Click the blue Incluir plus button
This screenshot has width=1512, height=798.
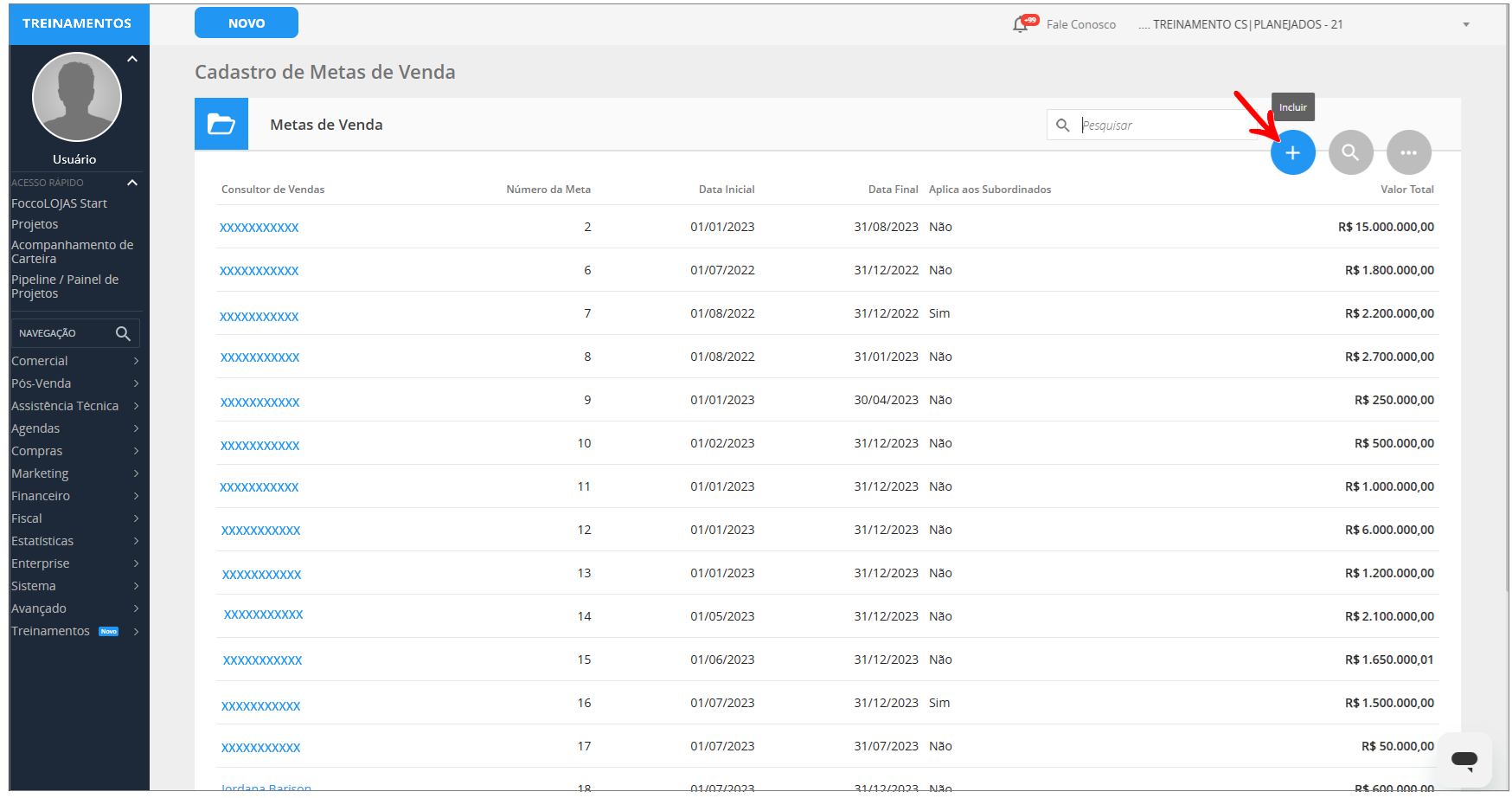[1292, 153]
